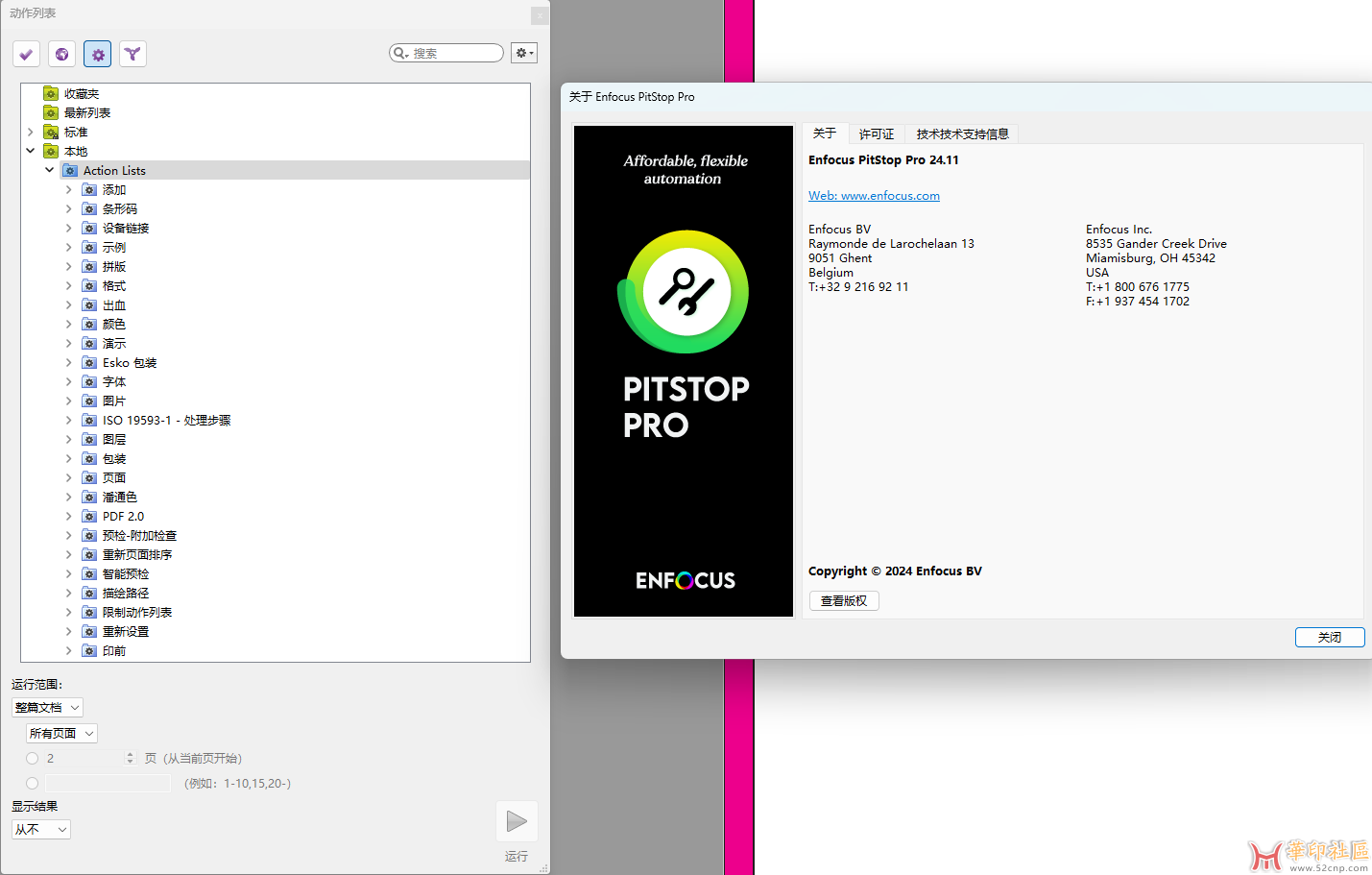Open the globe QuickRuns toolbar icon
The image size is (1372, 875).
click(x=61, y=54)
